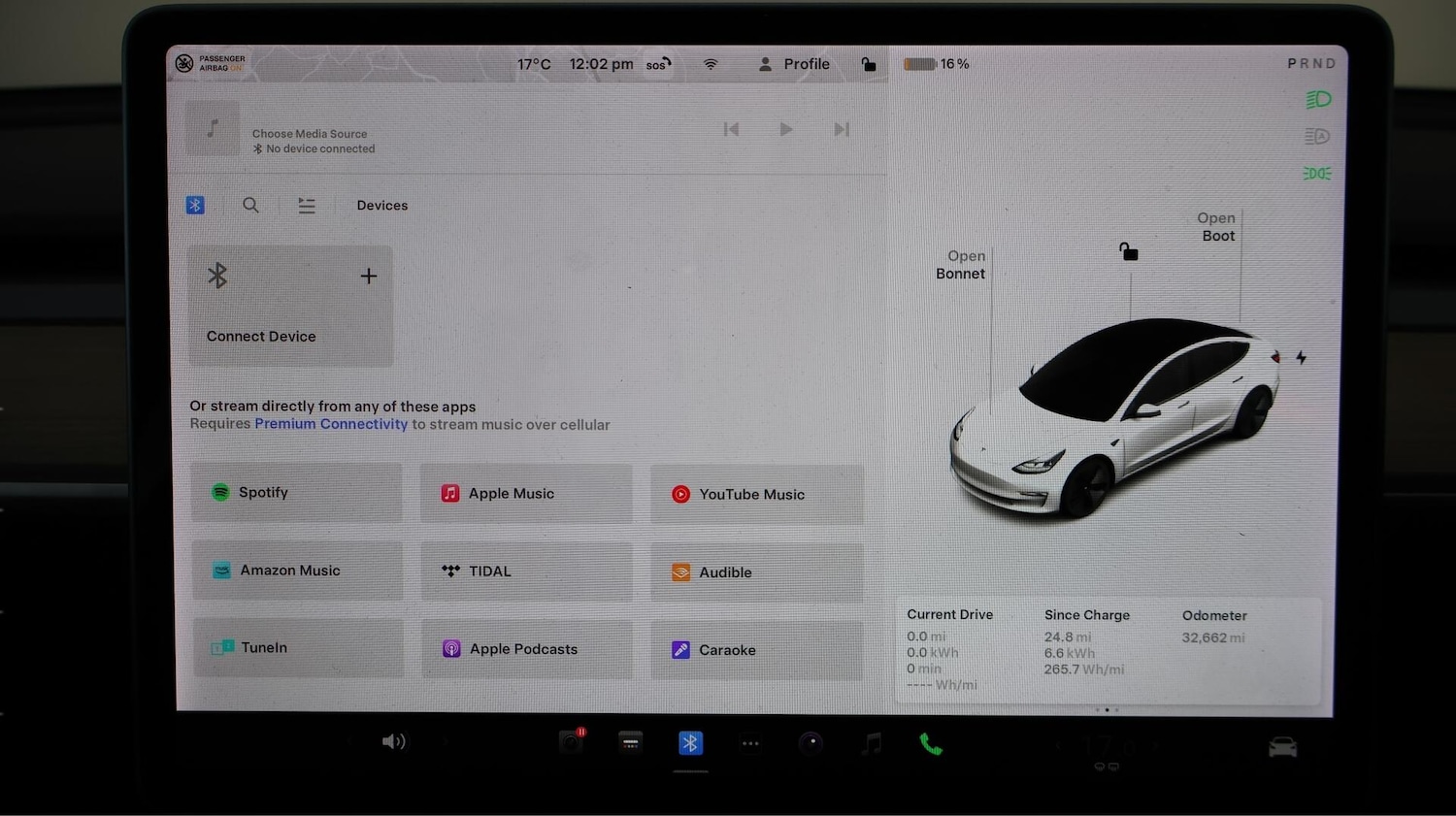Open the Bluetooth app from the launcher
Image resolution: width=1456 pixels, height=816 pixels.
click(690, 742)
